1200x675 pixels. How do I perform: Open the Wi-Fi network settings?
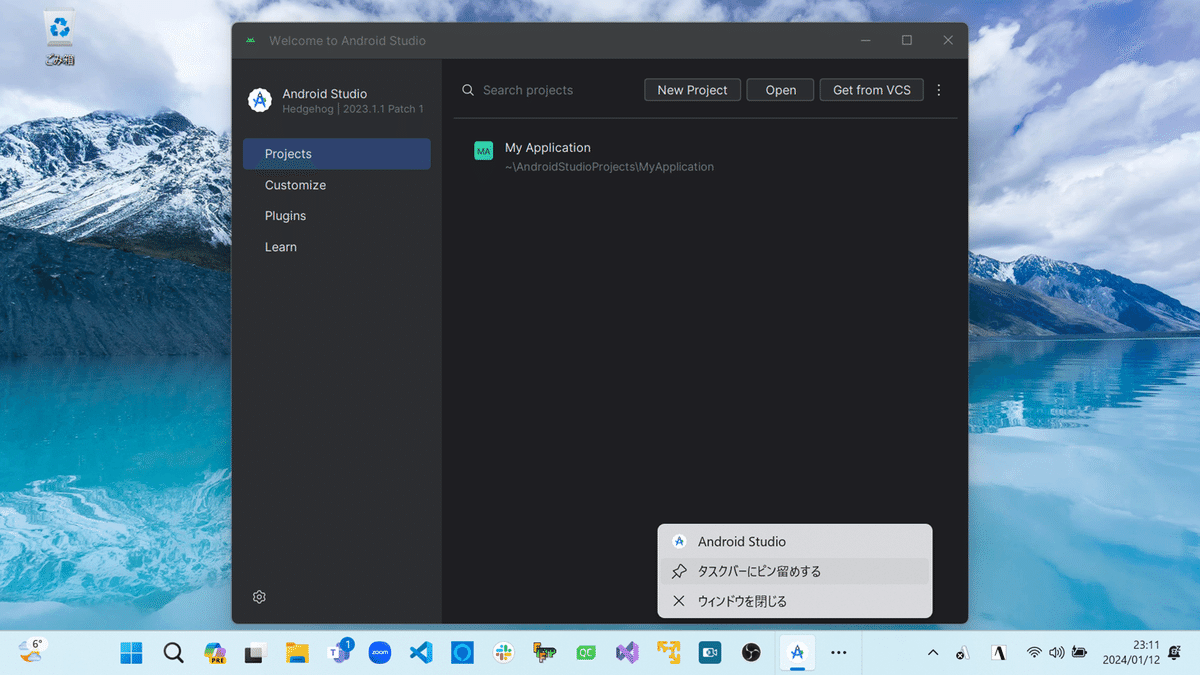tap(1034, 653)
